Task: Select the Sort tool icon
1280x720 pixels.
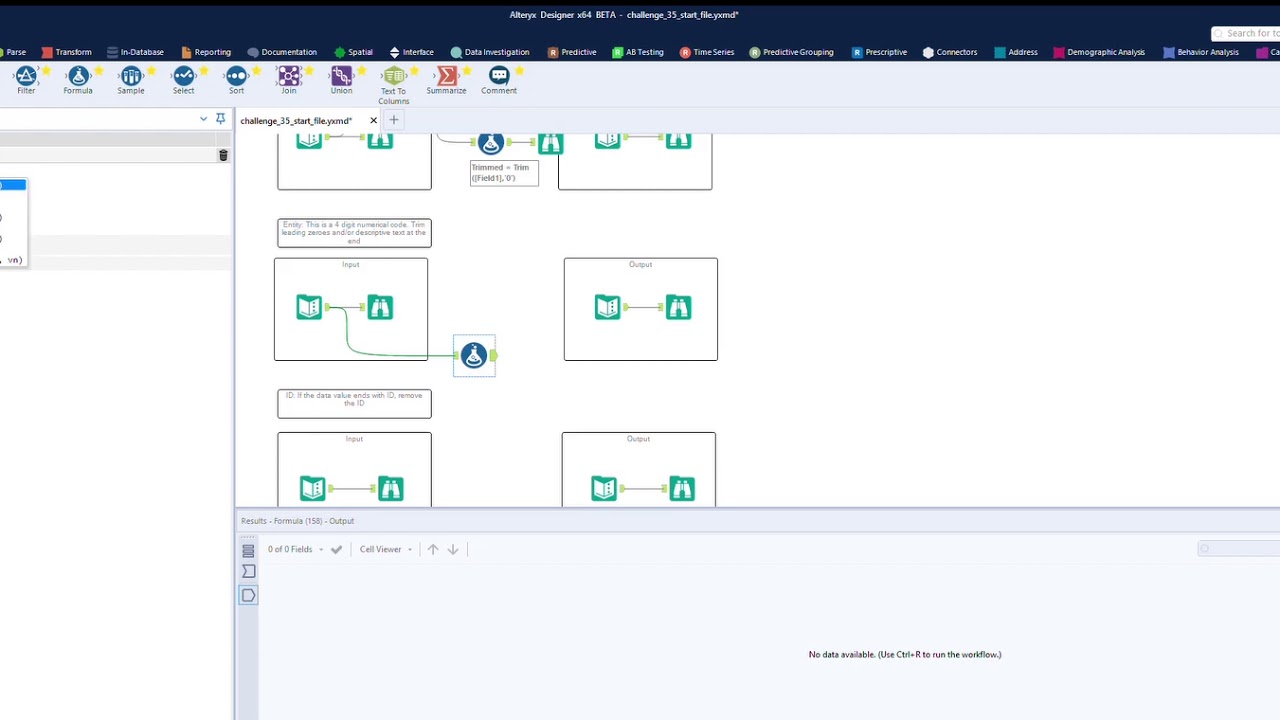Action: [236, 77]
